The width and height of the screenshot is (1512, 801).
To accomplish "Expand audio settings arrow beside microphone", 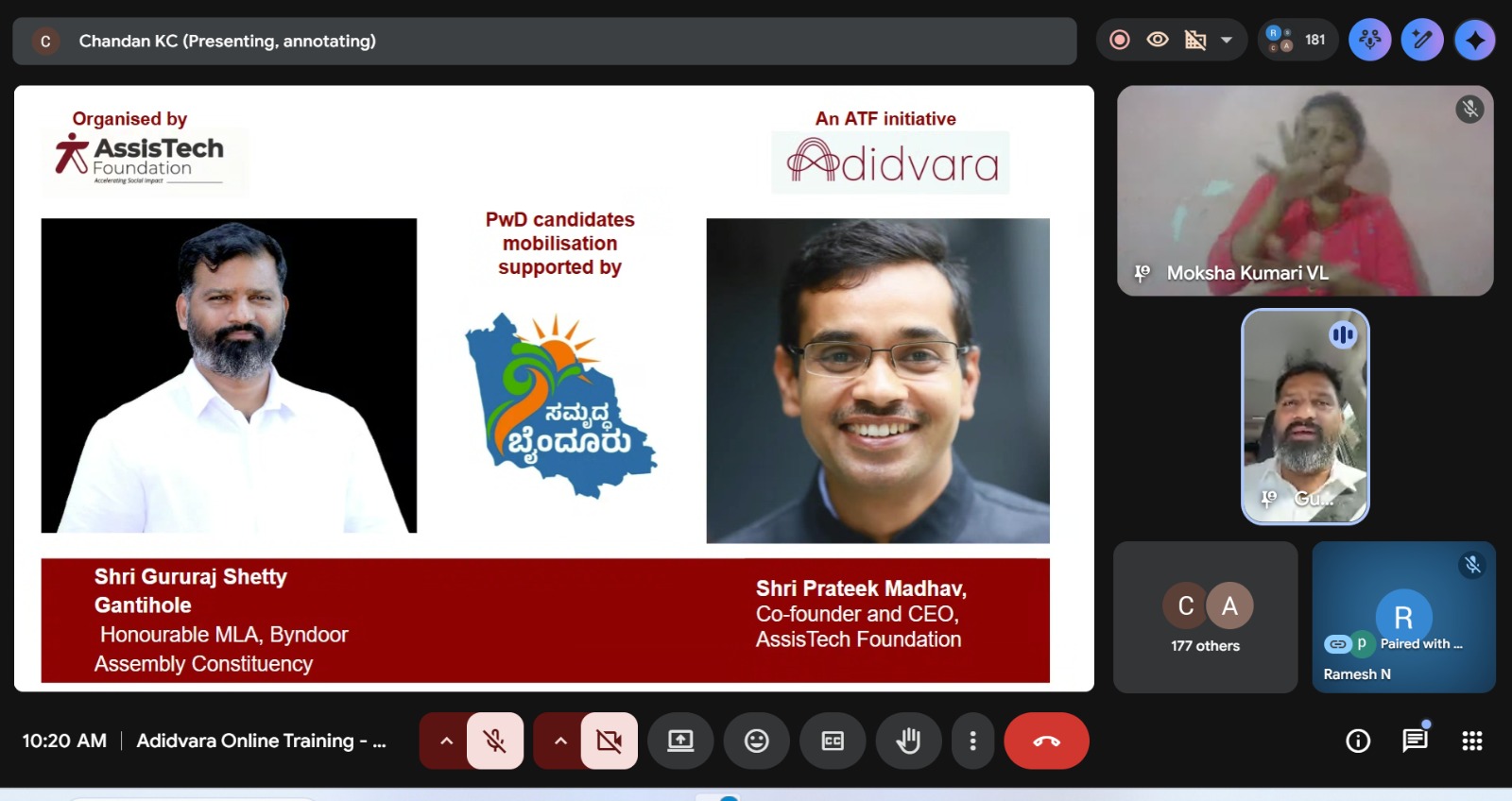I will [x=446, y=741].
